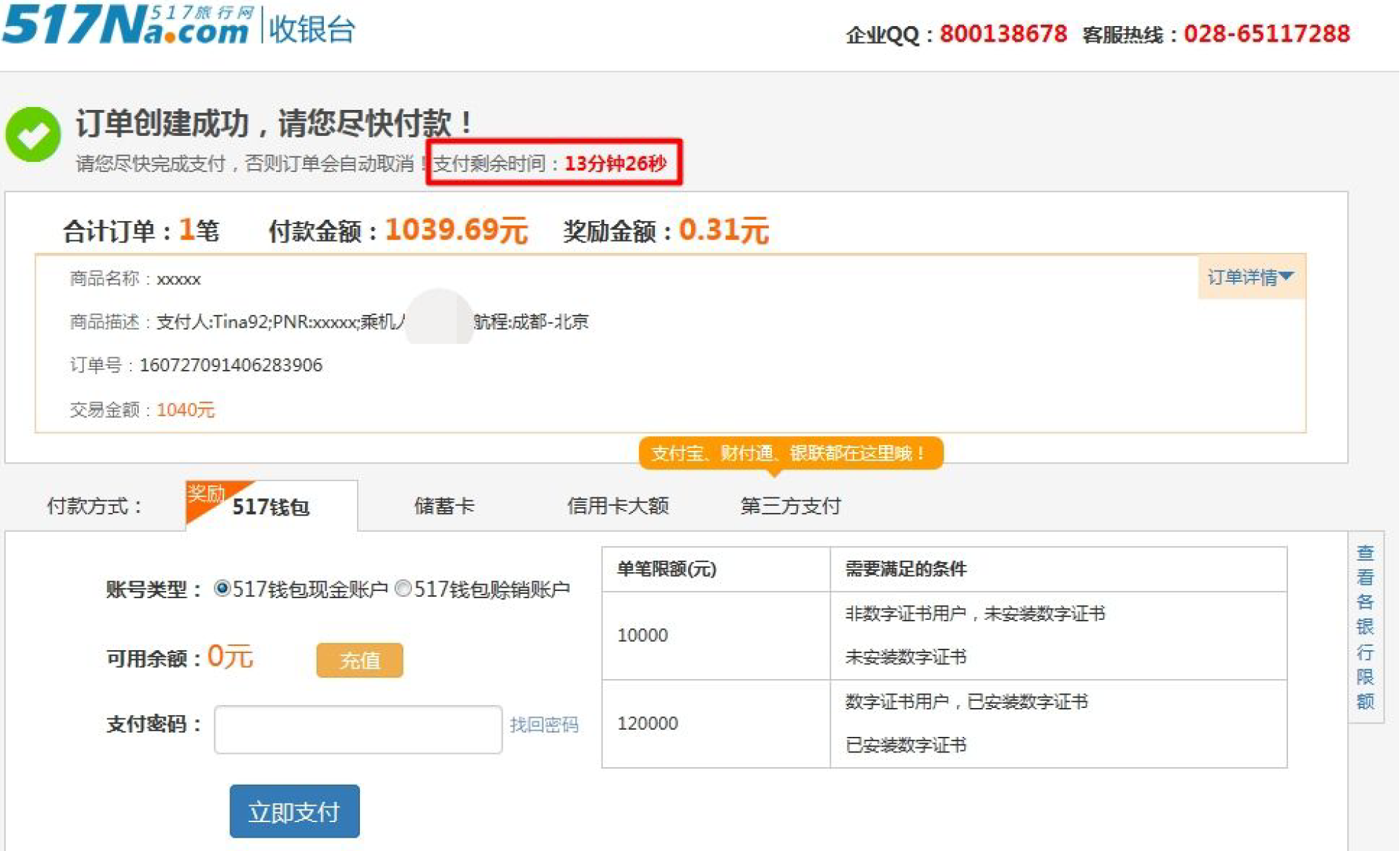Click the green success checkmark icon
This screenshot has width=1400, height=851.
coord(32,134)
